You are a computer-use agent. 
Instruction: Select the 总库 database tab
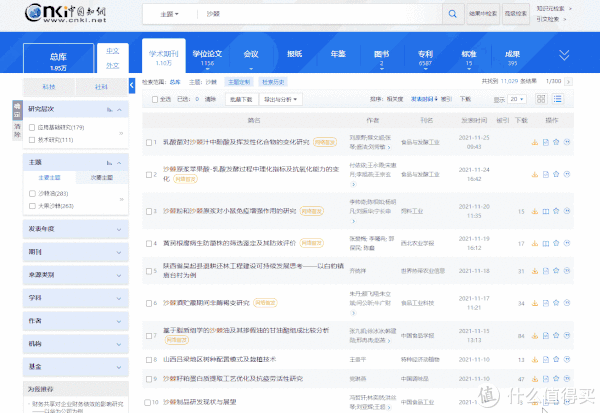pos(58,58)
